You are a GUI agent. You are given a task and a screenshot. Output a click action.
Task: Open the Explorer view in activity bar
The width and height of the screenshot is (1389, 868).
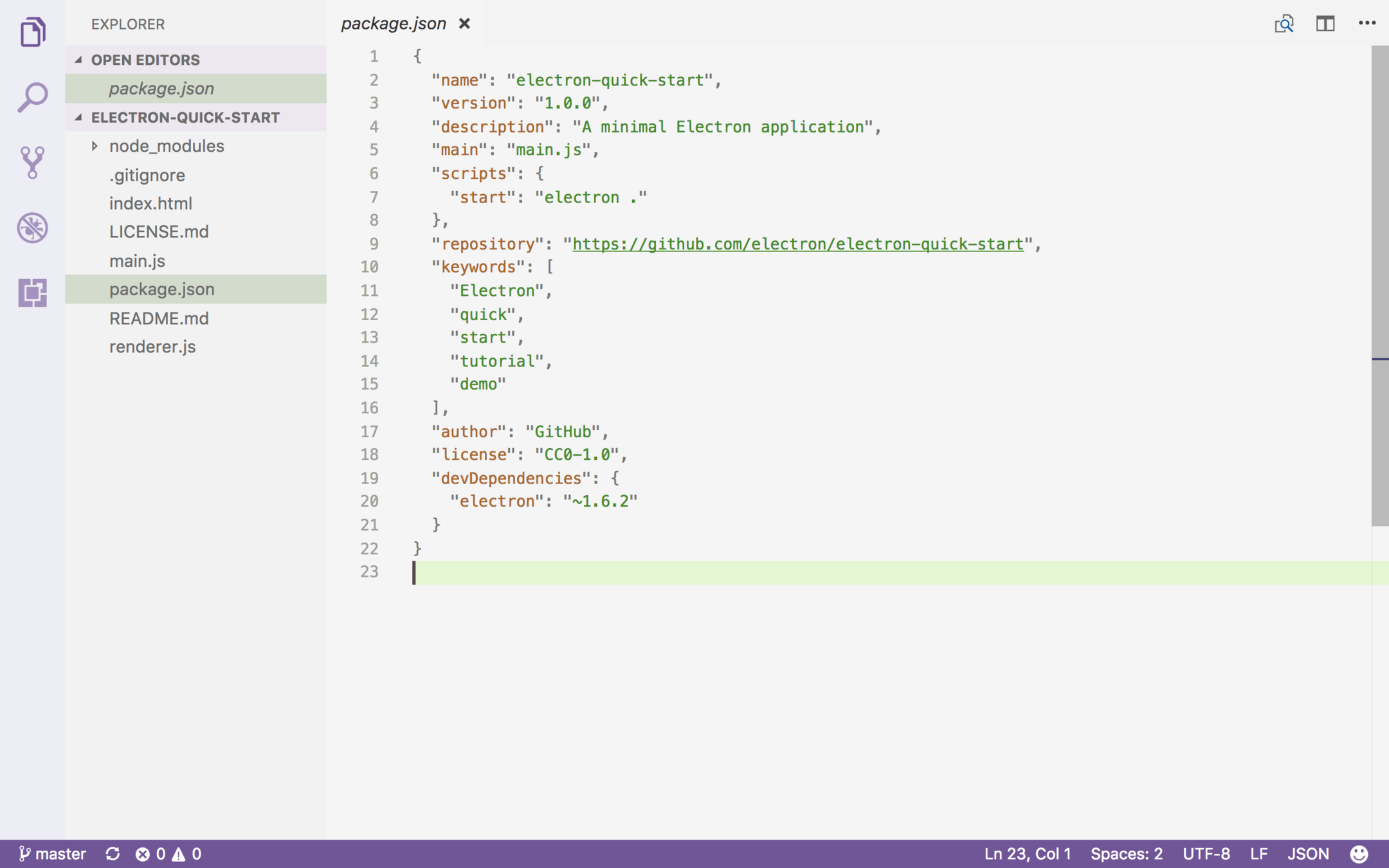[x=32, y=32]
